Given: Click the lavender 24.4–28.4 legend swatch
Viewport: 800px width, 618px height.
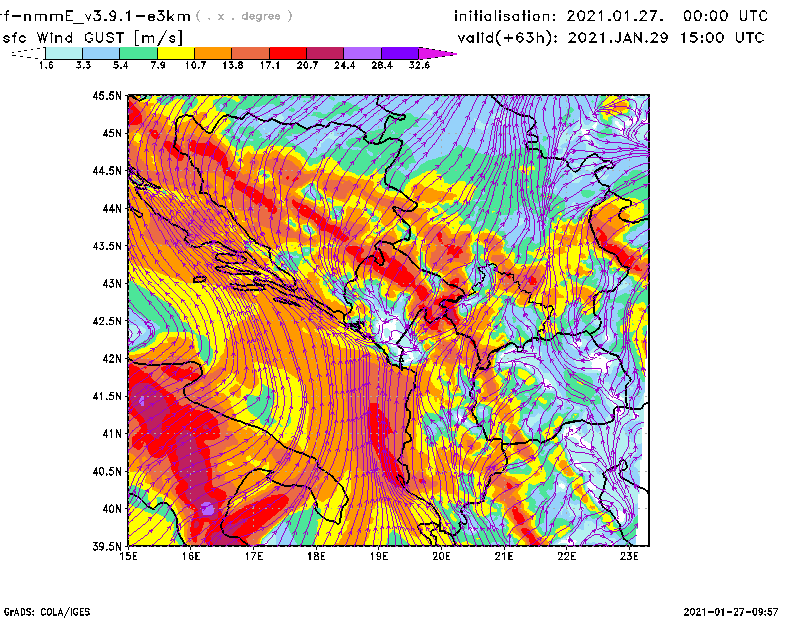Looking at the screenshot, I should 362,53.
